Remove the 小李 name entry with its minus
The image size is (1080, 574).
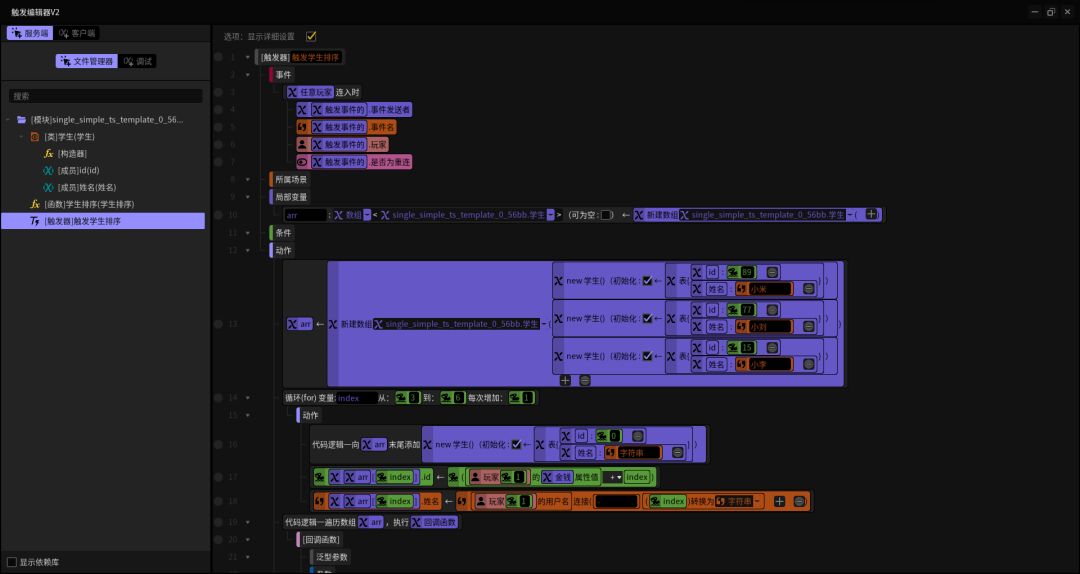pyautogui.click(x=809, y=365)
